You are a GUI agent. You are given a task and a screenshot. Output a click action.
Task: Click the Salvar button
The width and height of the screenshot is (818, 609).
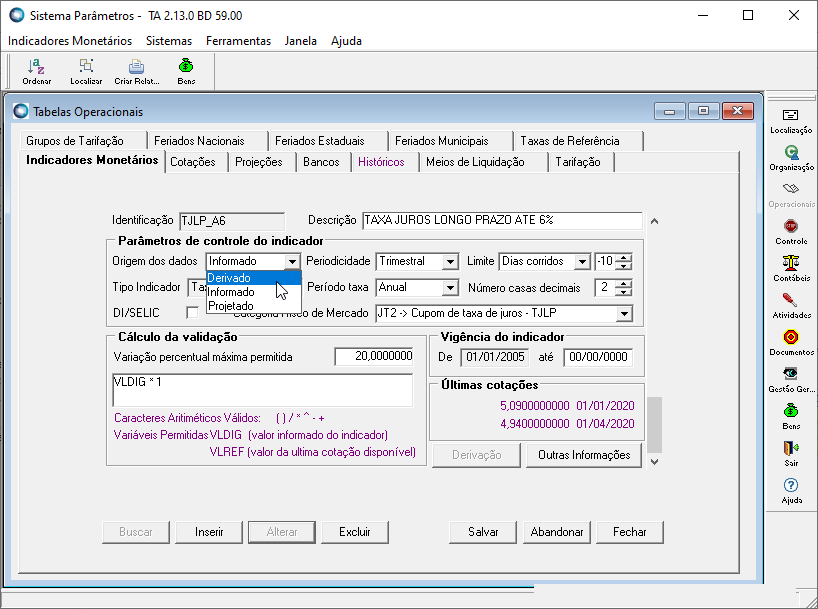pos(483,532)
